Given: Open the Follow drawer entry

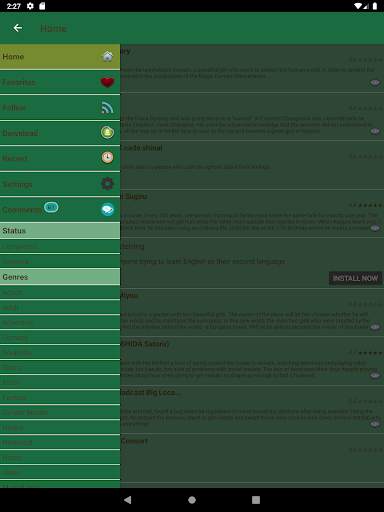Looking at the screenshot, I should click(60, 108).
